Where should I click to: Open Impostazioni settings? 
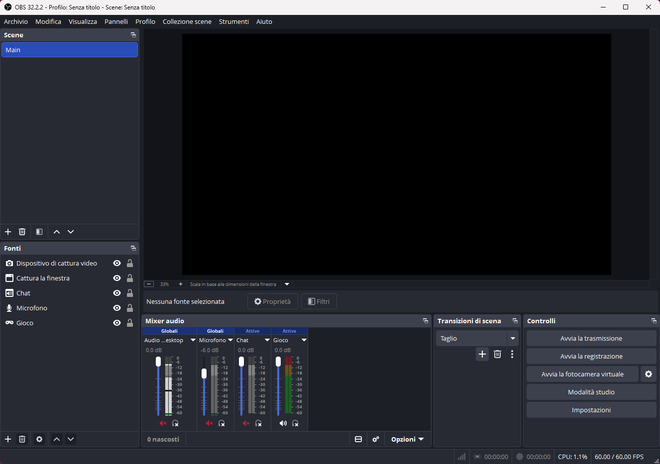[591, 410]
